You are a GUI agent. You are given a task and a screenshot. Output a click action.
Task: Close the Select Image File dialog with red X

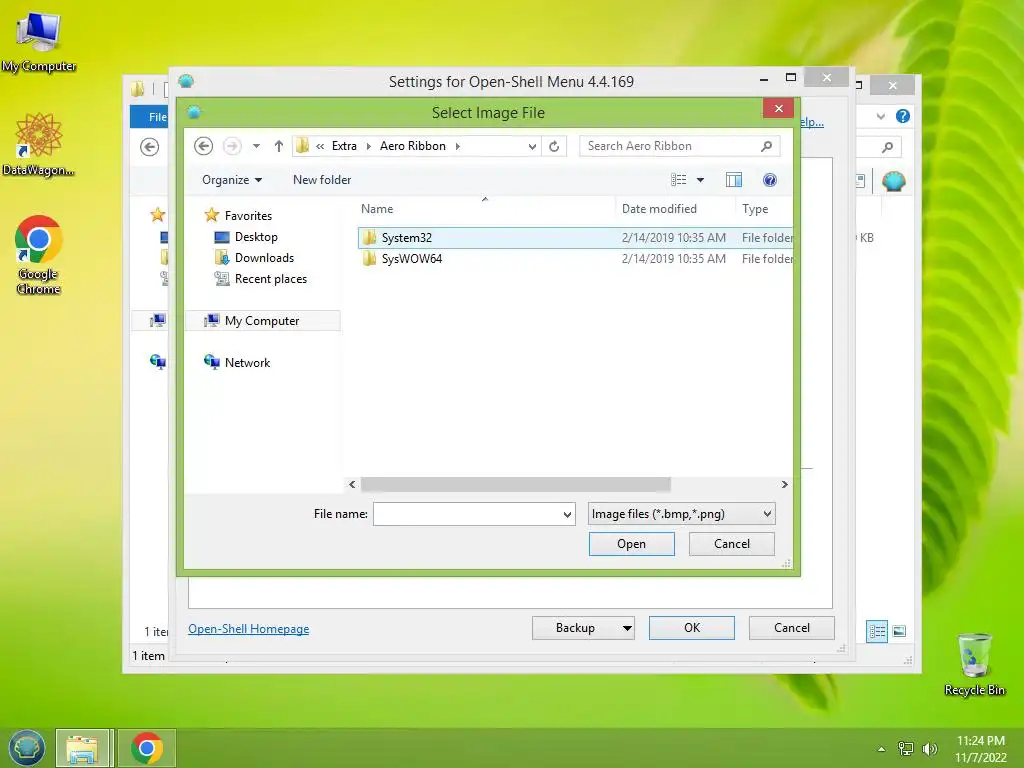pos(778,108)
